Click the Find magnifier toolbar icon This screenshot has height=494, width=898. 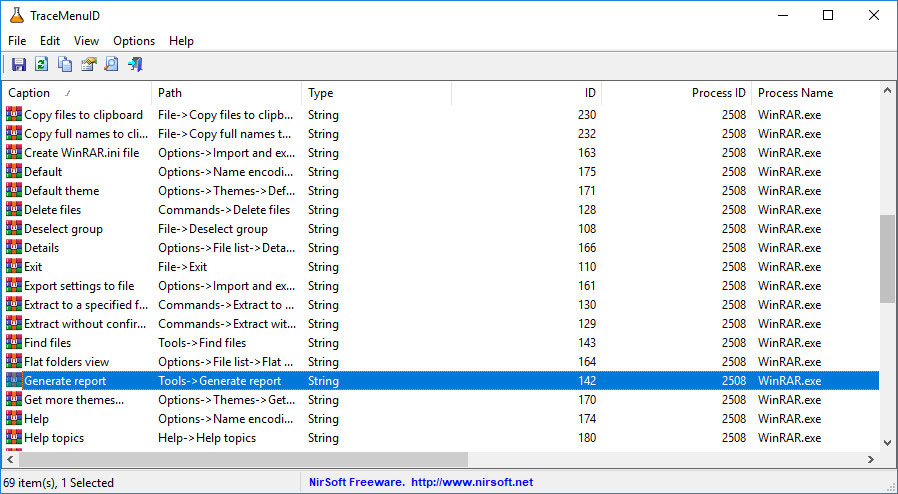click(x=112, y=64)
